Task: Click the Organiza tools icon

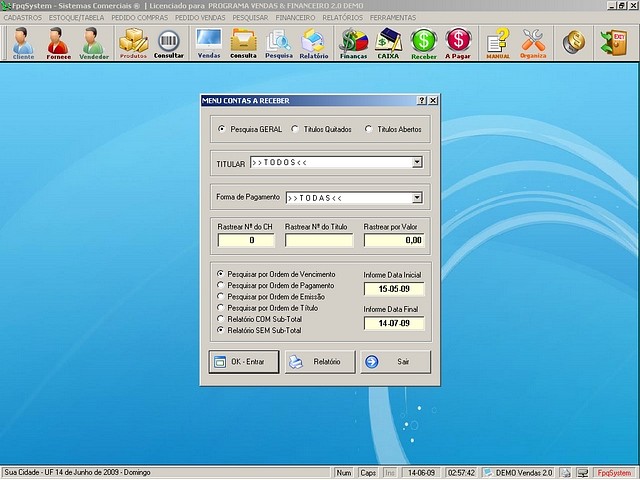Action: pyautogui.click(x=533, y=43)
